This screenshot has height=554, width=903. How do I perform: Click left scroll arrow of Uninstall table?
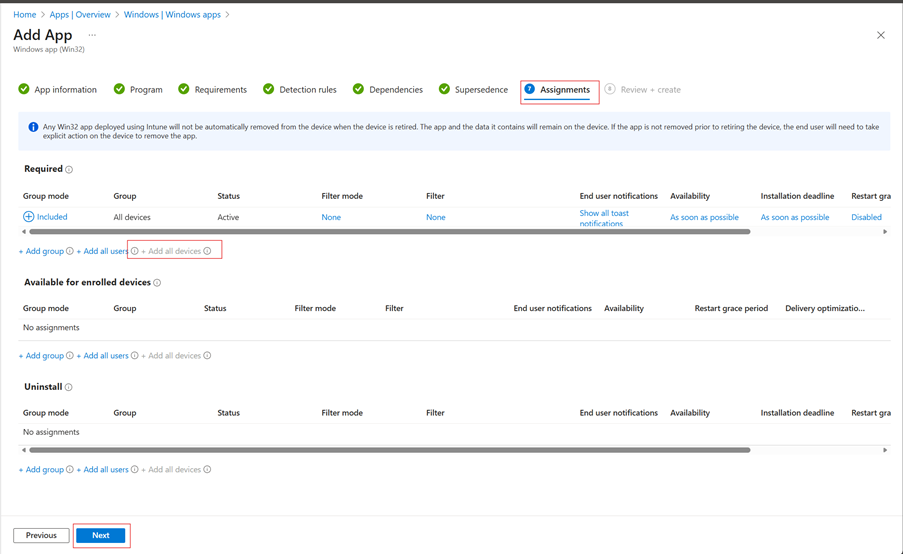pyautogui.click(x=24, y=450)
